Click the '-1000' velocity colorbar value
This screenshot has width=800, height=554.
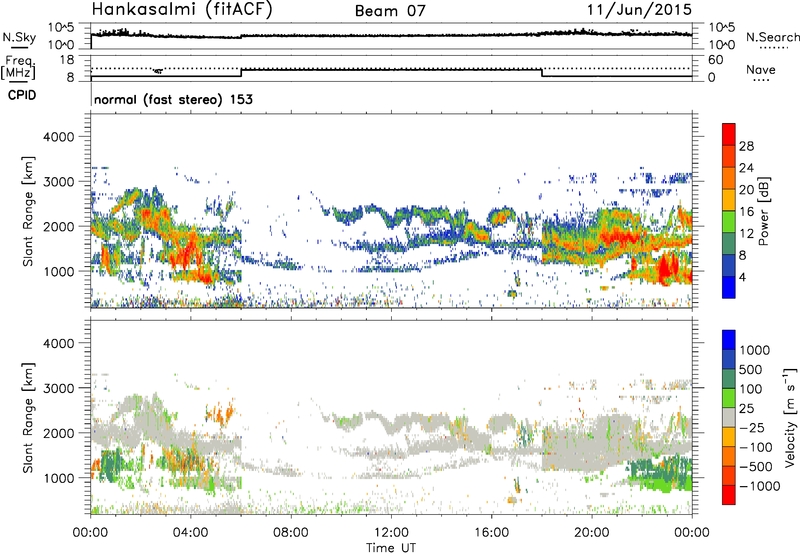[760, 486]
